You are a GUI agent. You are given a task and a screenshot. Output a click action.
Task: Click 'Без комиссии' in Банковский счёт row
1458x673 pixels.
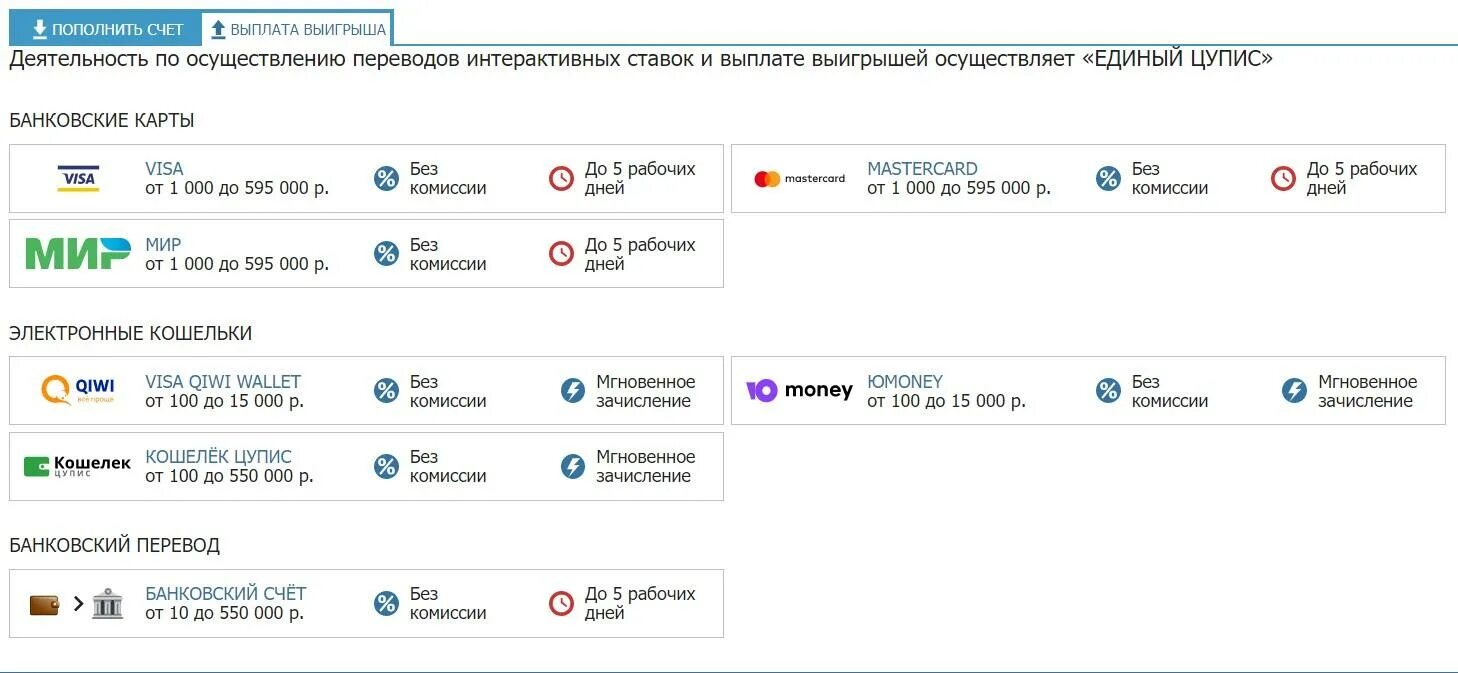pyautogui.click(x=448, y=604)
